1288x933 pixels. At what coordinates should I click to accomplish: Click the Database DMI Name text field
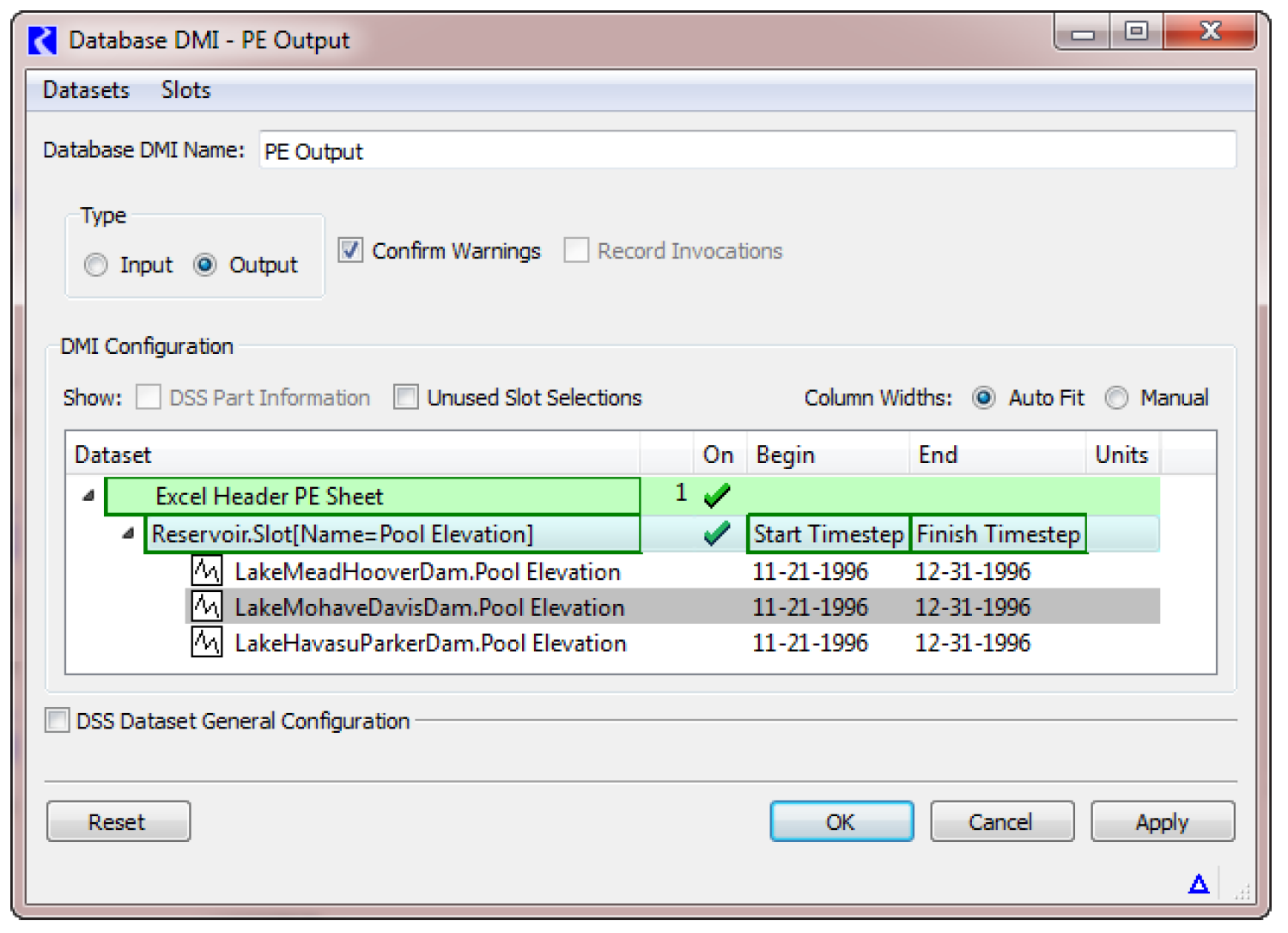[x=746, y=151]
